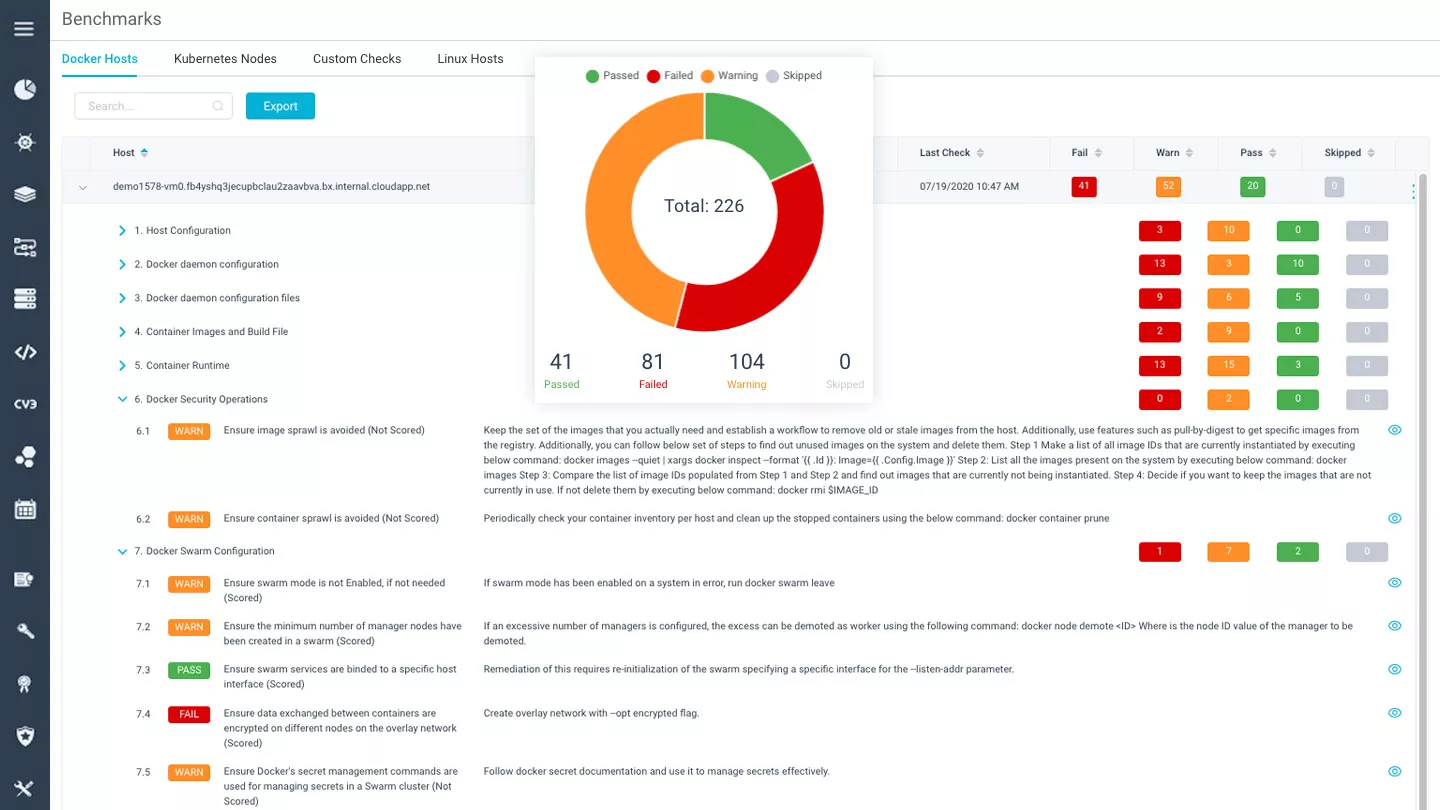Image resolution: width=1440 pixels, height=810 pixels.
Task: View details of check 7.2
Action: pyautogui.click(x=1395, y=626)
